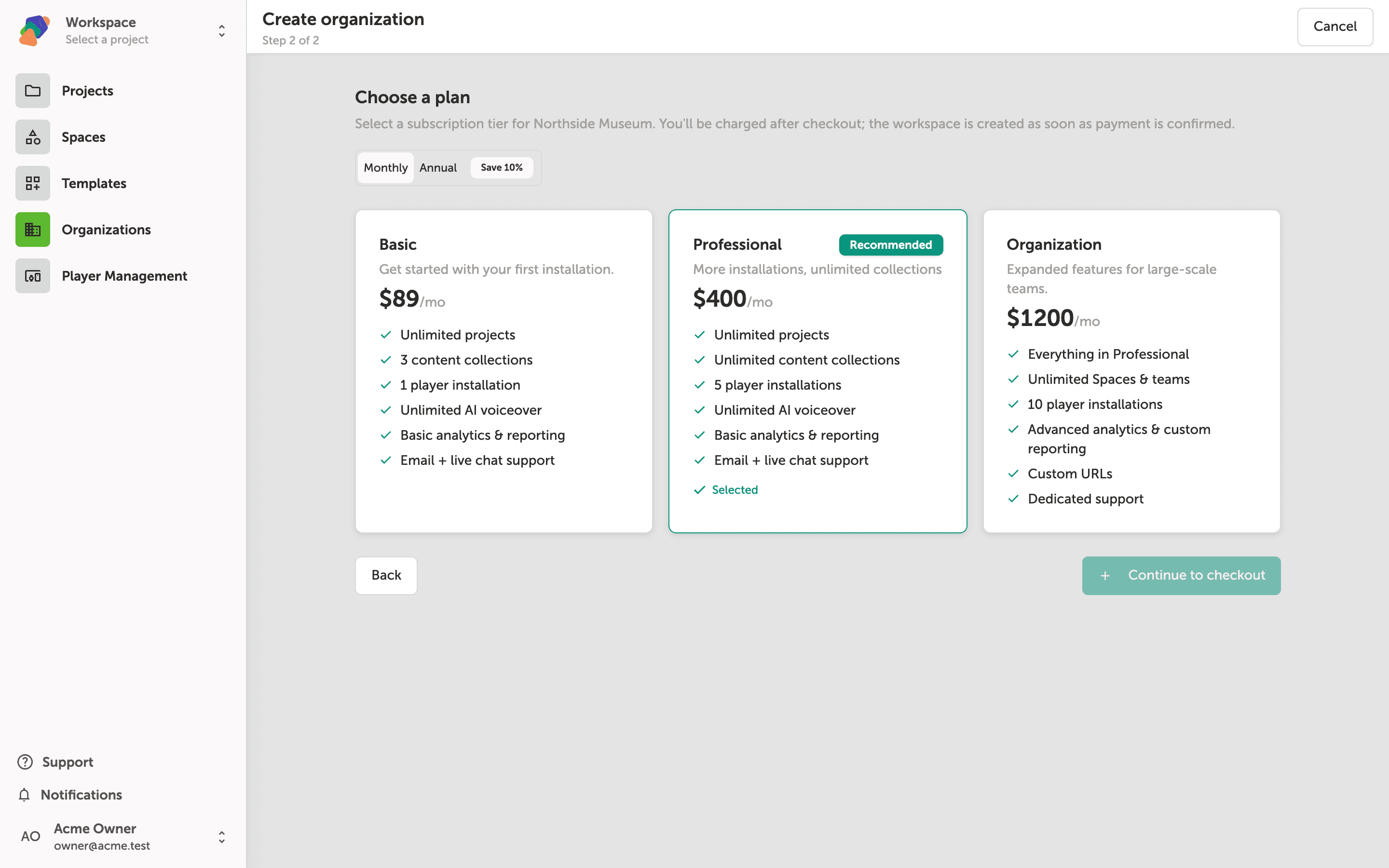The height and width of the screenshot is (868, 1389).
Task: Click Continue to checkout
Action: 1181,575
